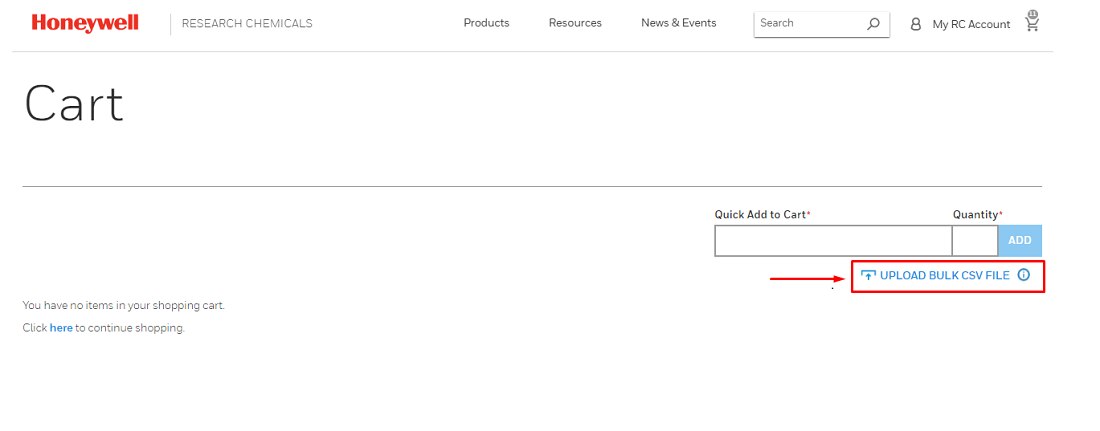
Task: Click the Quantity field label
Action: [975, 215]
